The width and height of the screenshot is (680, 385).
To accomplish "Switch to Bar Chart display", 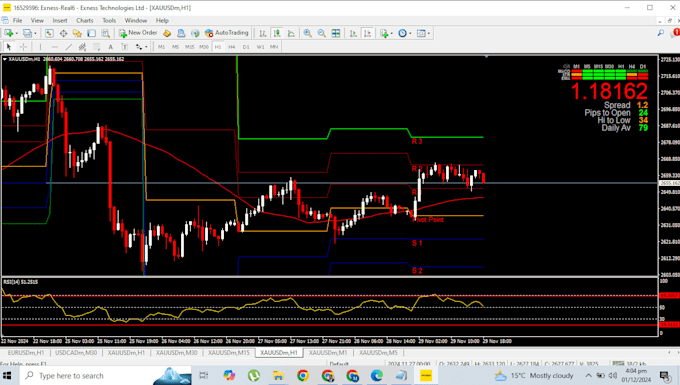I will tap(263, 33).
